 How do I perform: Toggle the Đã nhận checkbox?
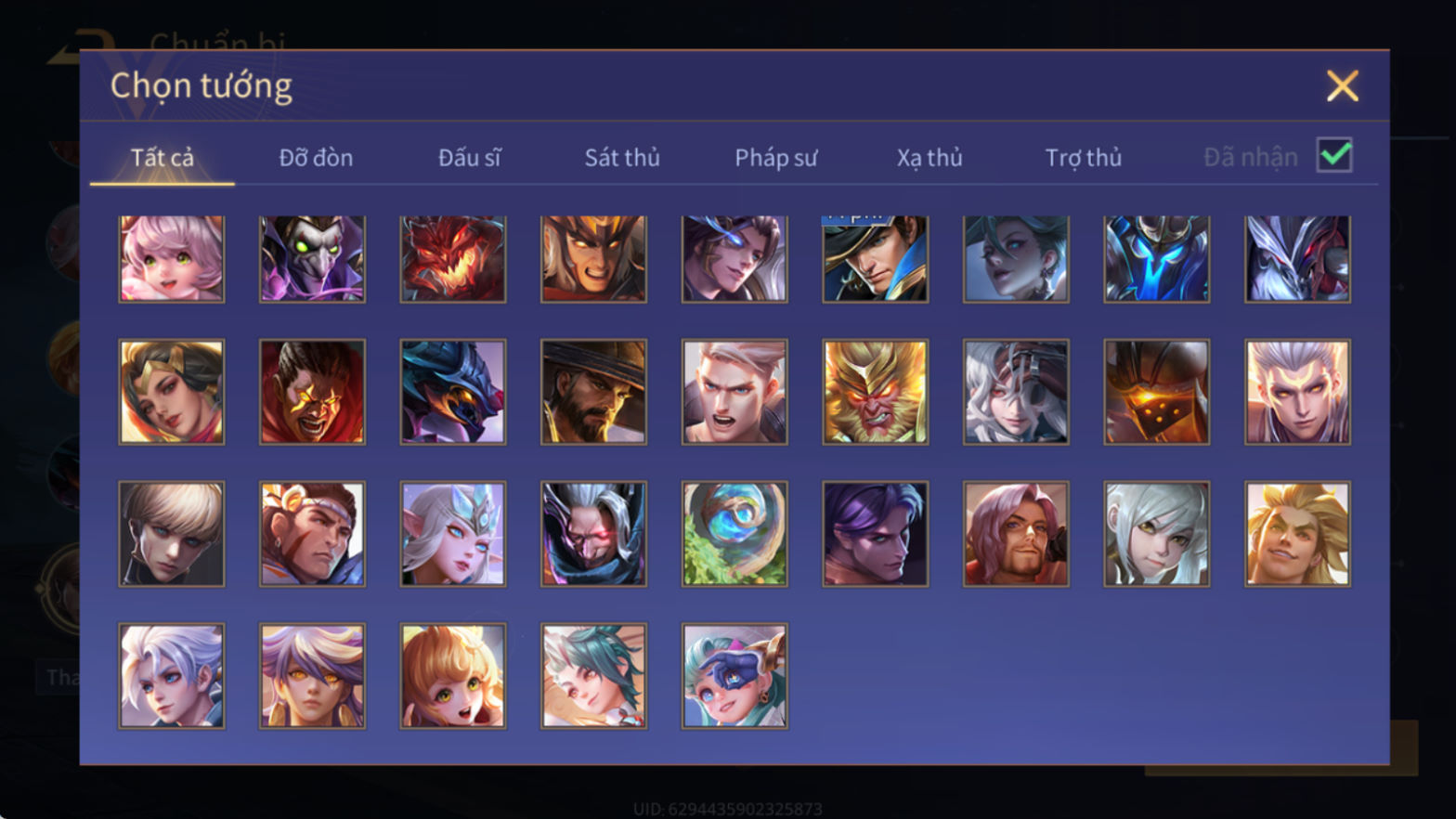pos(1334,155)
